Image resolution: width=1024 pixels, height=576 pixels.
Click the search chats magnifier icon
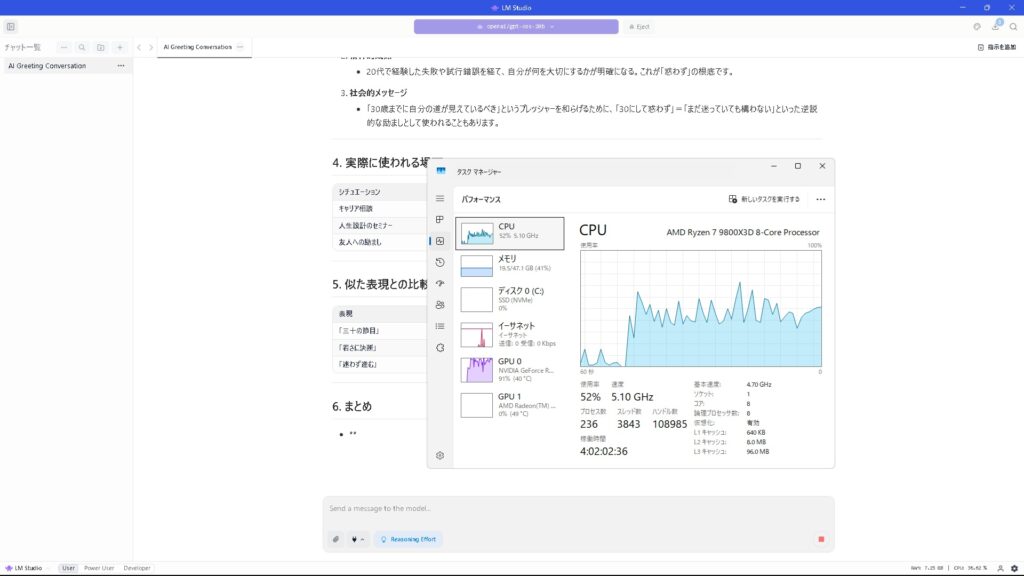pyautogui.click(x=82, y=47)
